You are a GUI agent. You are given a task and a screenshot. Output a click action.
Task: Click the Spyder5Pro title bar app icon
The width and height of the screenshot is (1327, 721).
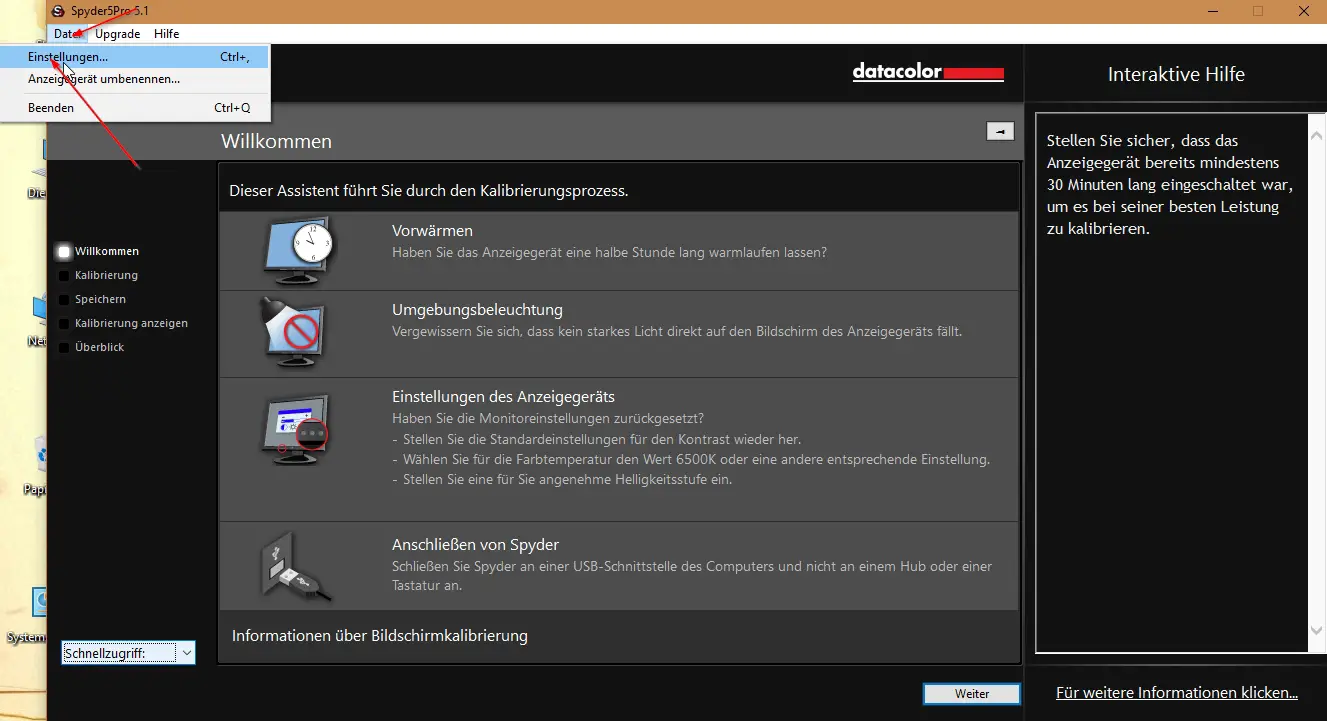[58, 10]
